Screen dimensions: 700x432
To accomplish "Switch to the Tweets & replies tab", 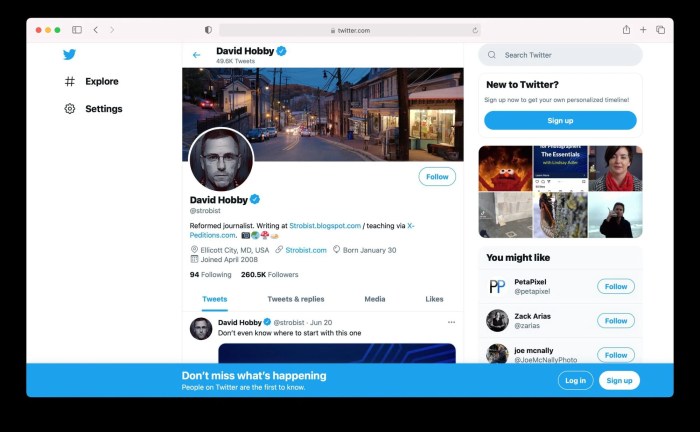I will pyautogui.click(x=296, y=299).
